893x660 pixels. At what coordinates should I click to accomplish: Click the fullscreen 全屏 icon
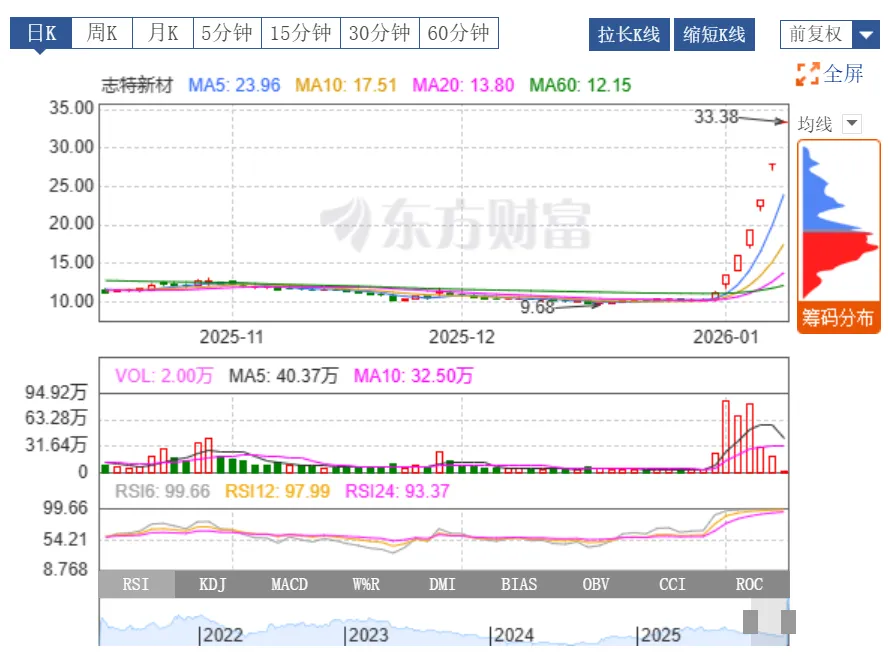pos(808,74)
